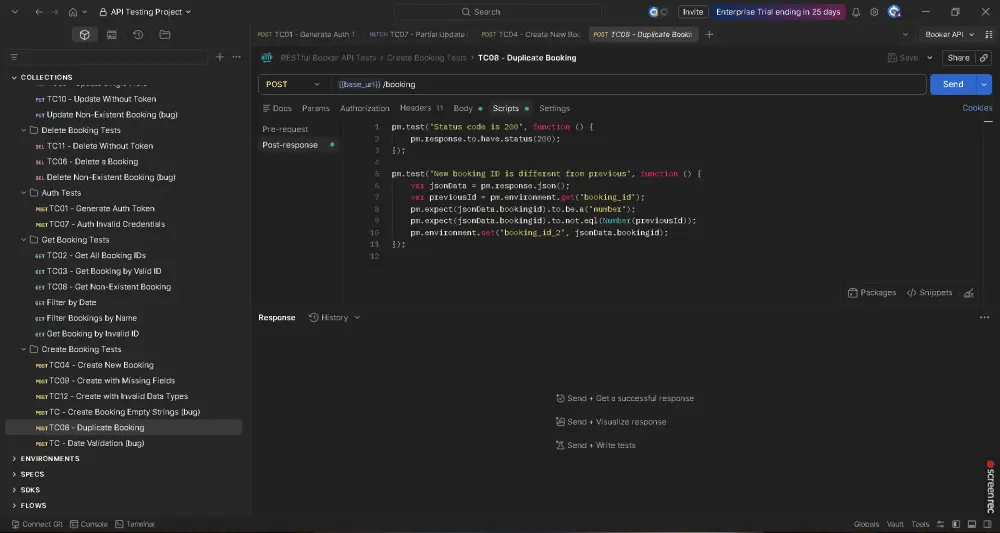Open response more options ellipsis

[984, 318]
